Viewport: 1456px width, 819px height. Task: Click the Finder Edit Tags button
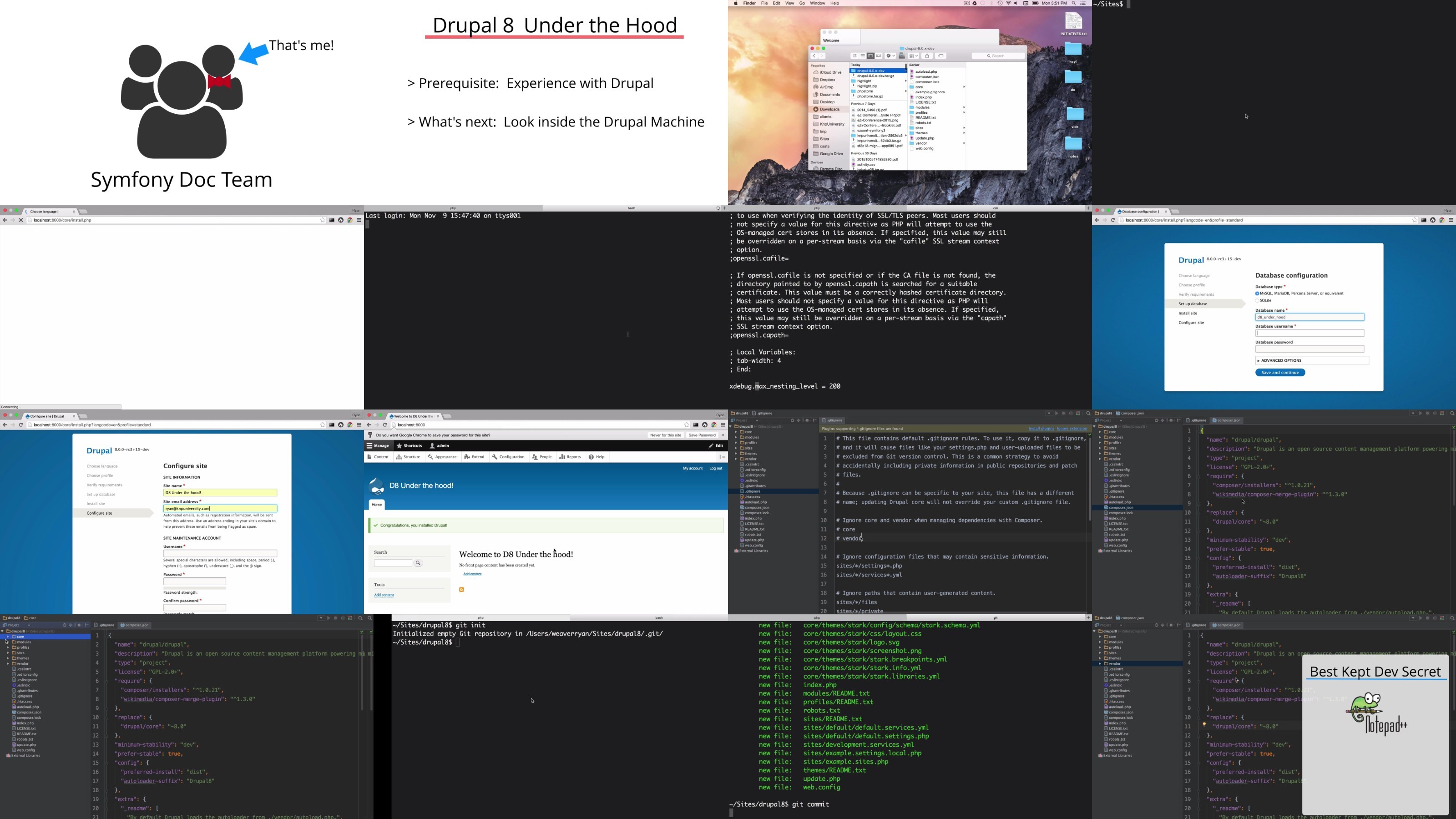tap(941, 56)
